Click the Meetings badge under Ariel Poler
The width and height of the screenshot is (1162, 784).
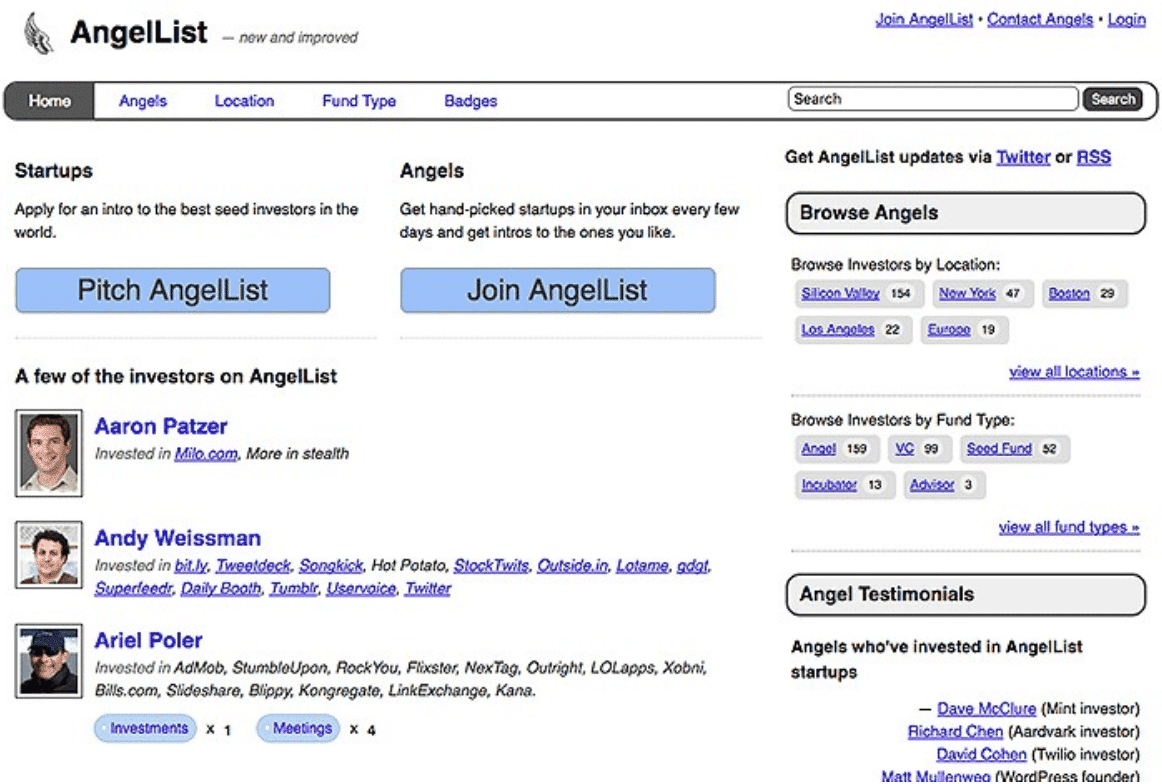[299, 728]
